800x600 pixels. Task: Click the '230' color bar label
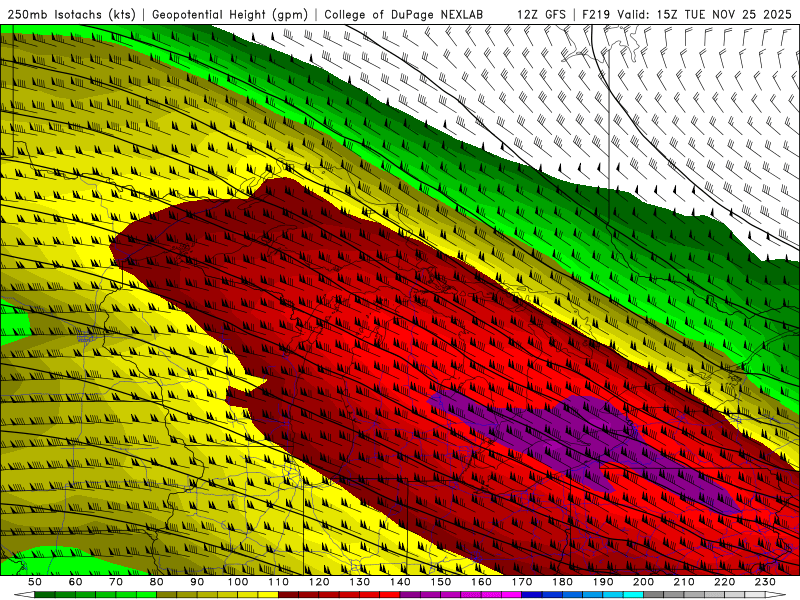coord(765,582)
